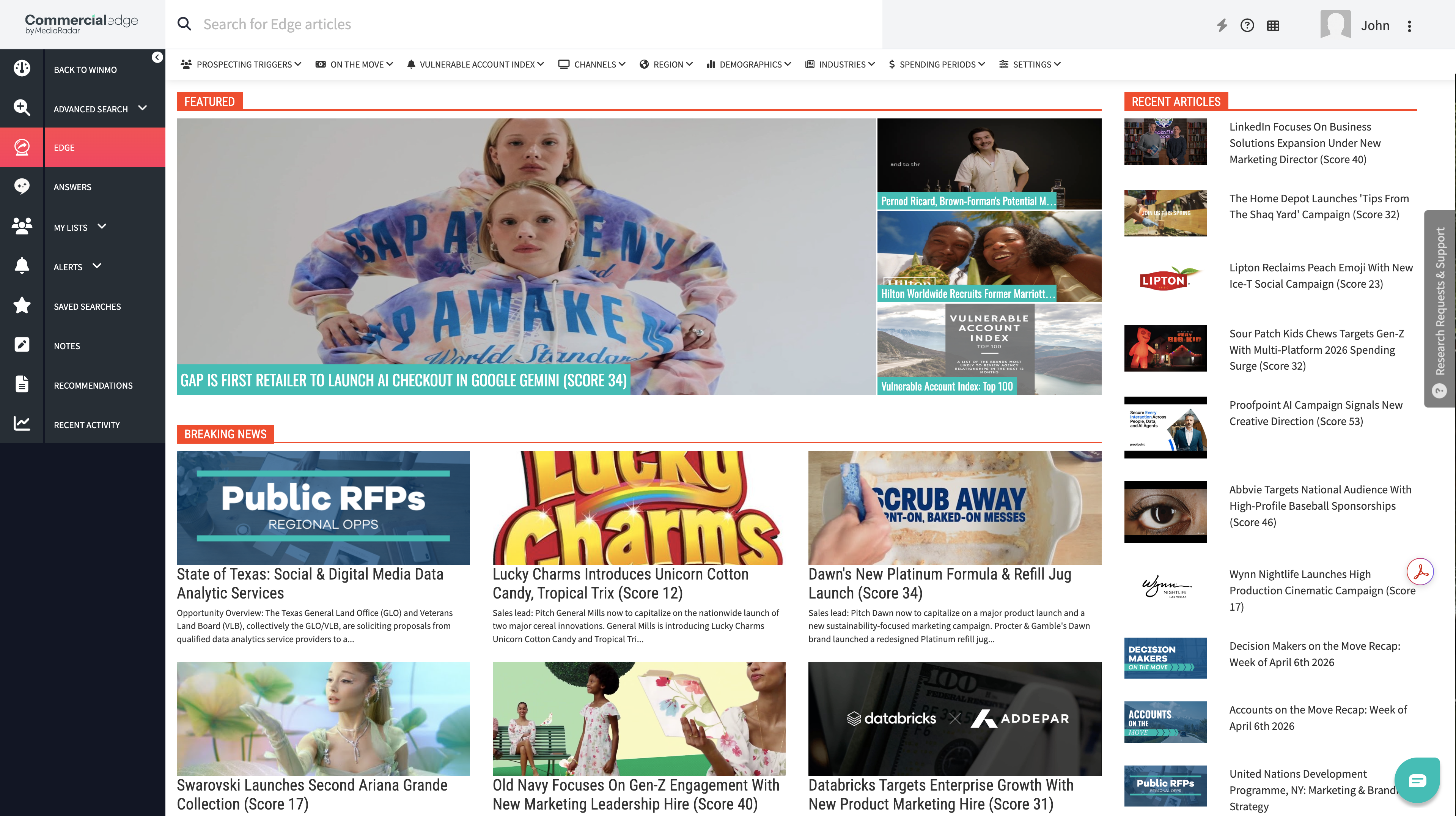Click the Back to Winmo dashboard icon
The height and width of the screenshot is (816, 1456).
click(22, 68)
